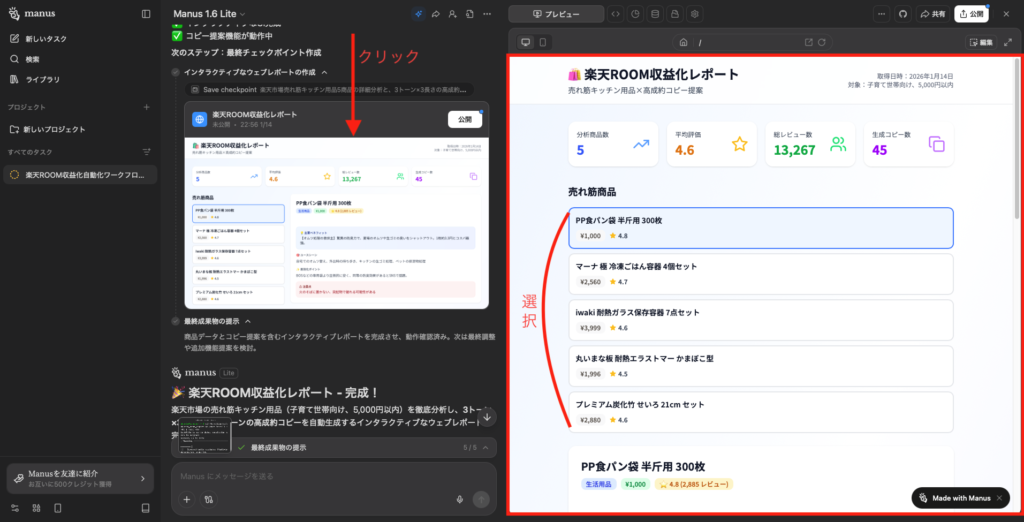Click the 共有 share button
Screen dimensions: 1024x522
click(933, 14)
